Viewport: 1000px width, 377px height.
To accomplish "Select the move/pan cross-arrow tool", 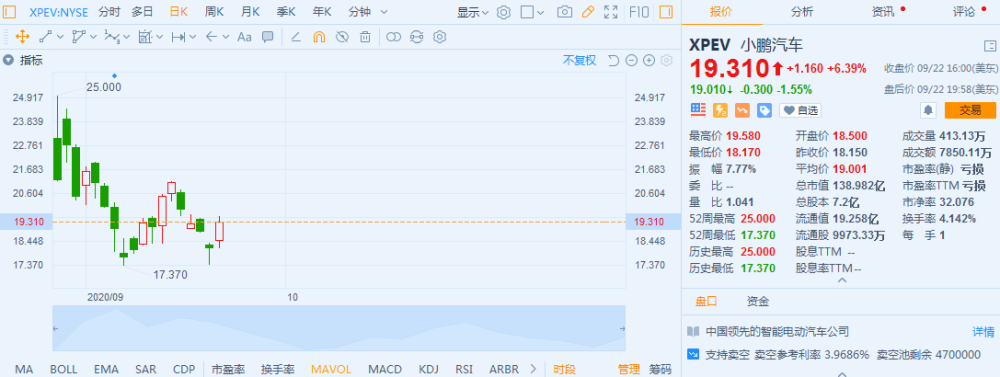I will click(x=22, y=37).
